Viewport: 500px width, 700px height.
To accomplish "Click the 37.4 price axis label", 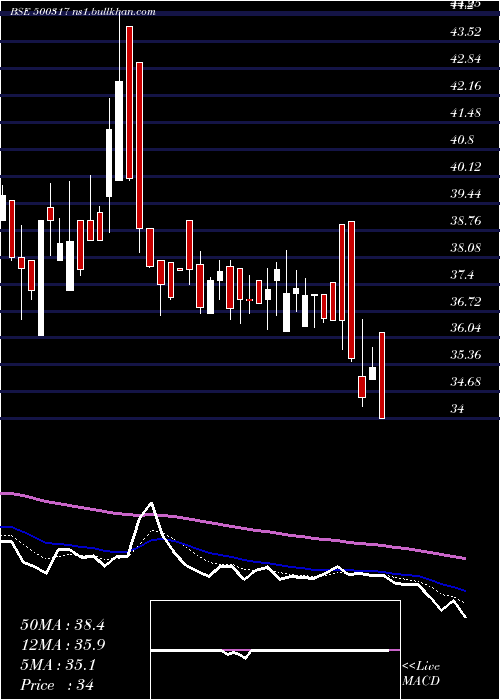I will [462, 275].
